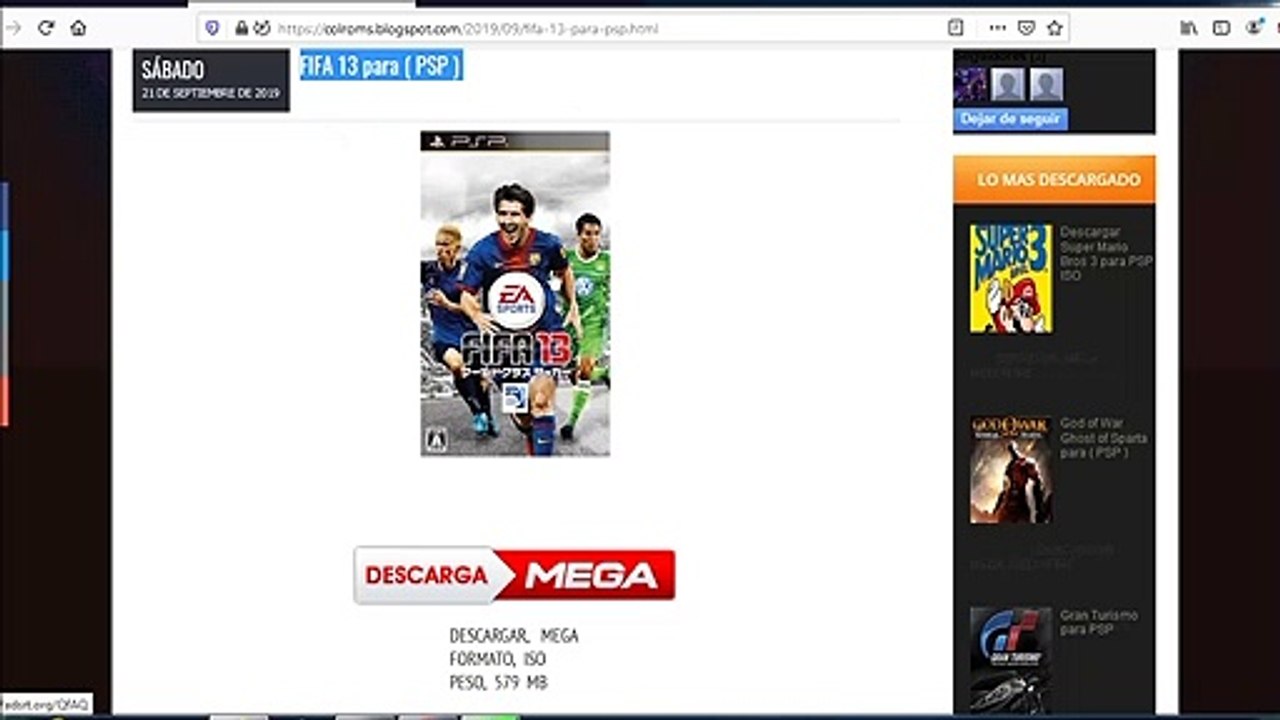Screen dimensions: 1280x720
Task: Open the page actions three-dot menu
Action: [x=997, y=28]
